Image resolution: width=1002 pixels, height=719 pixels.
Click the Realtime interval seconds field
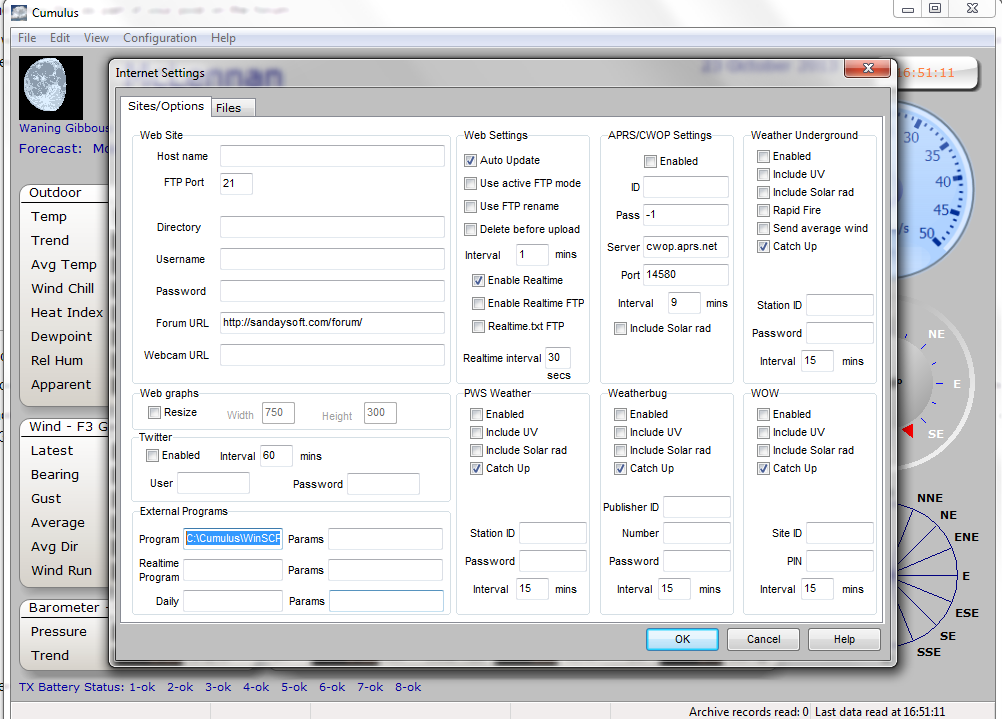pos(558,357)
